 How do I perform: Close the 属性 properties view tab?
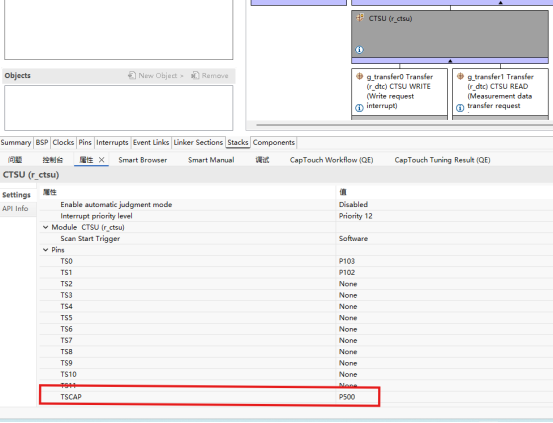point(102,160)
